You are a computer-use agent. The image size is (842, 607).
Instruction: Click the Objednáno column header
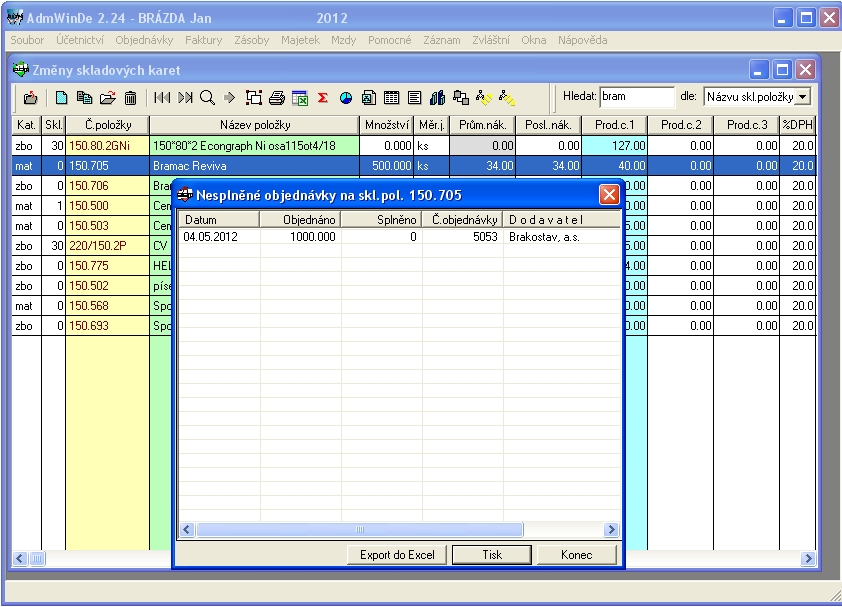[x=301, y=220]
